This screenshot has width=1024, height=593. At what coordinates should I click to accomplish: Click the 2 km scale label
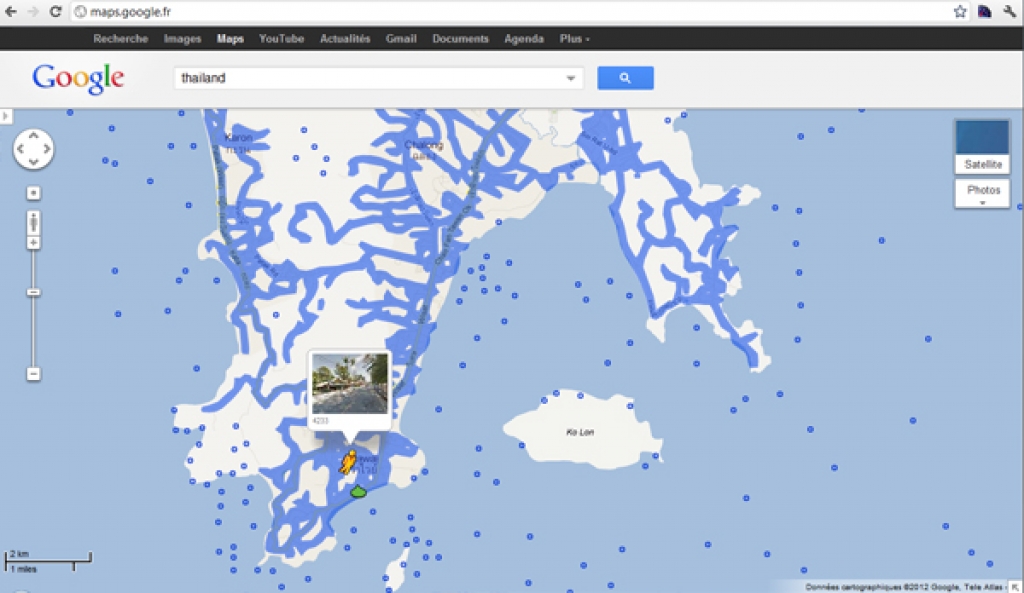pos(19,554)
